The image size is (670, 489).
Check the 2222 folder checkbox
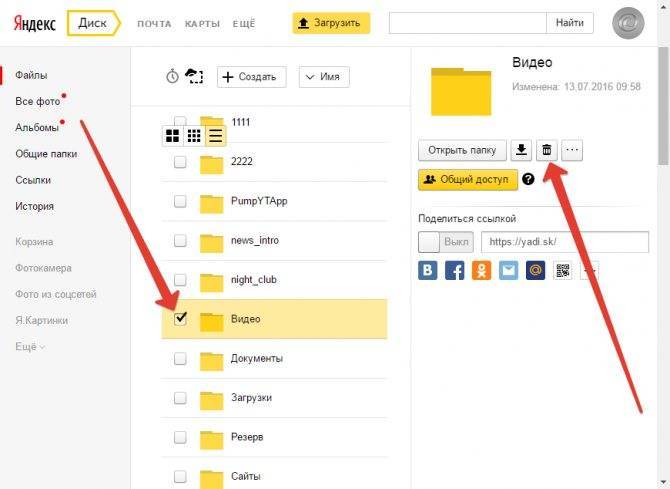(x=180, y=162)
